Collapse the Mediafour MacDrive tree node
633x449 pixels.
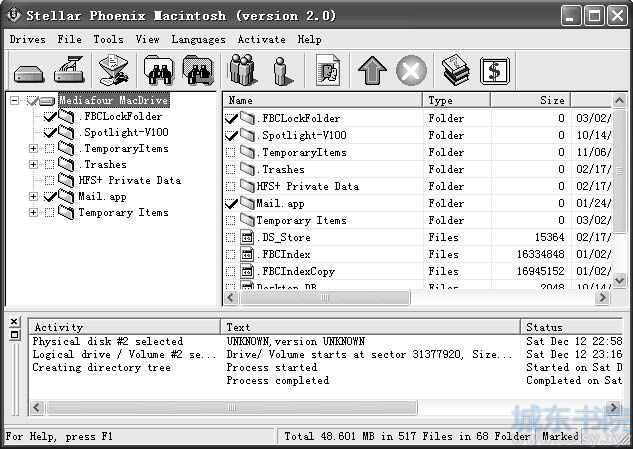(14, 100)
